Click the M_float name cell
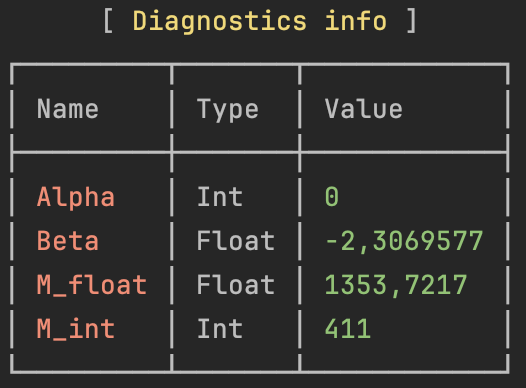Viewport: 526px width, 388px height. 92,285
